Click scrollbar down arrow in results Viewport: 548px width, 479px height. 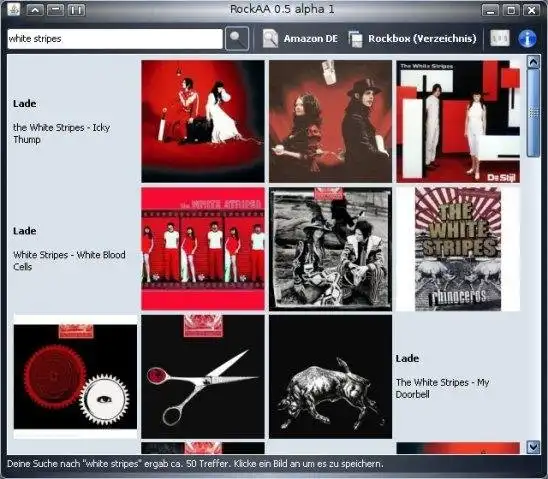pos(533,447)
